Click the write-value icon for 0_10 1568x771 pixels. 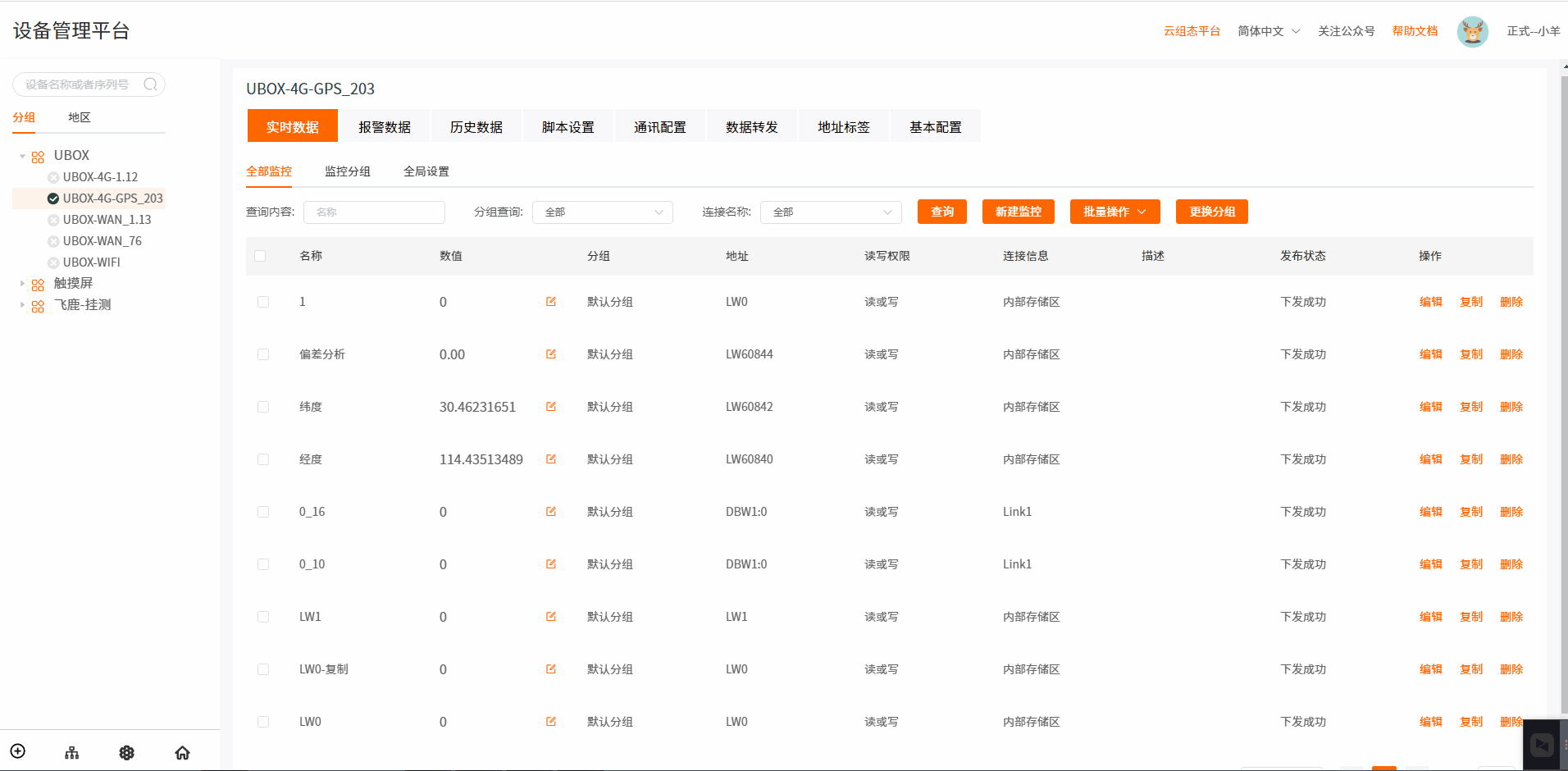[551, 564]
